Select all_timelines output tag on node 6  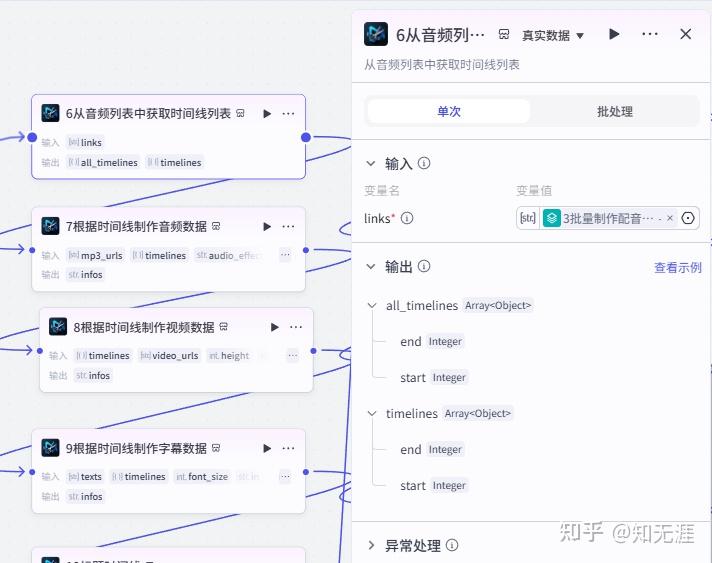103,163
